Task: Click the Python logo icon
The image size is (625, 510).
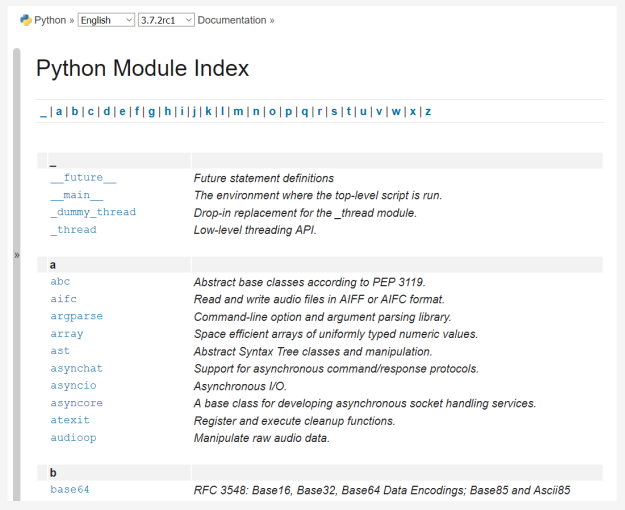Action: tap(26, 20)
